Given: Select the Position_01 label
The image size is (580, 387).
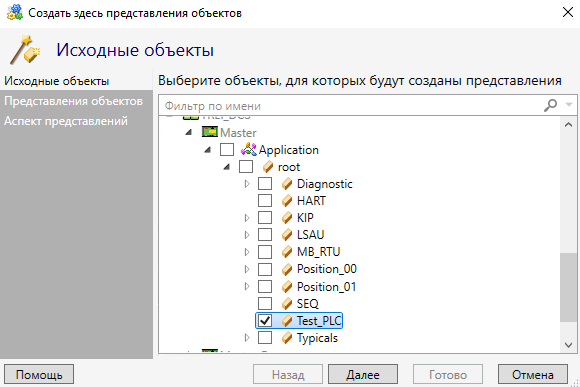Looking at the screenshot, I should 327,286.
